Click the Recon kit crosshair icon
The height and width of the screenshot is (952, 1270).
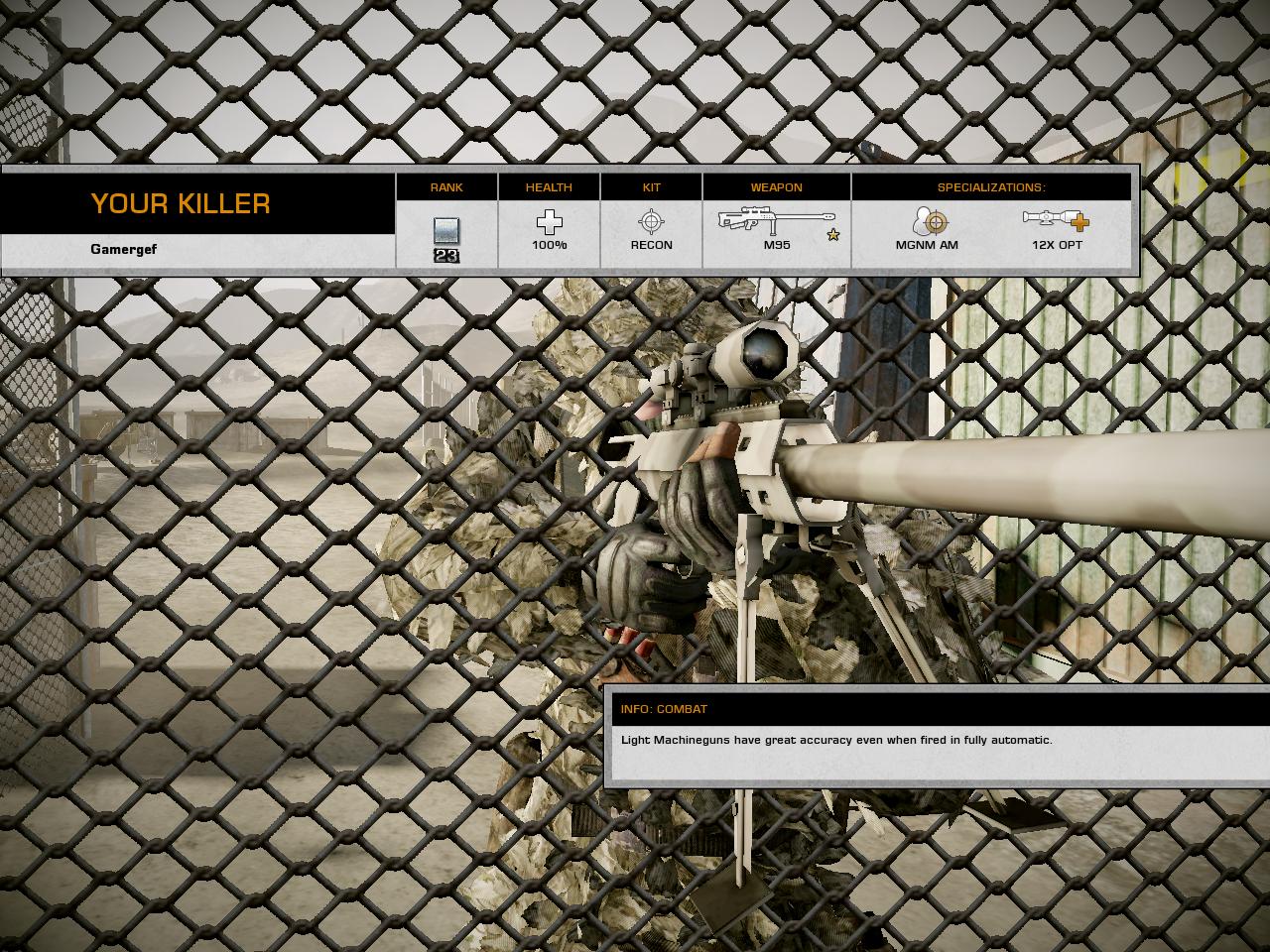click(651, 221)
